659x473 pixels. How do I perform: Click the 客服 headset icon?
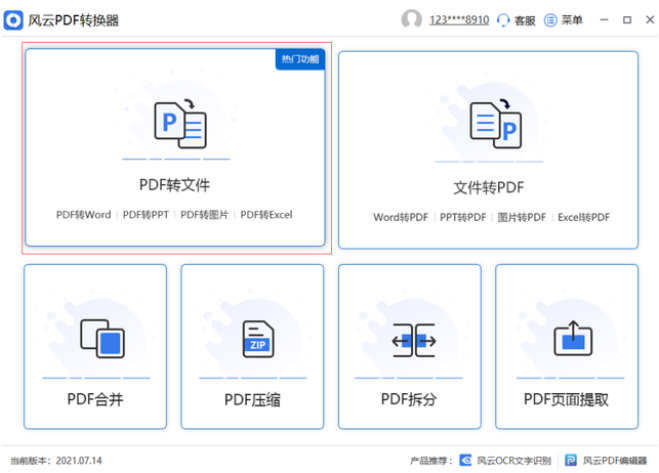503,20
